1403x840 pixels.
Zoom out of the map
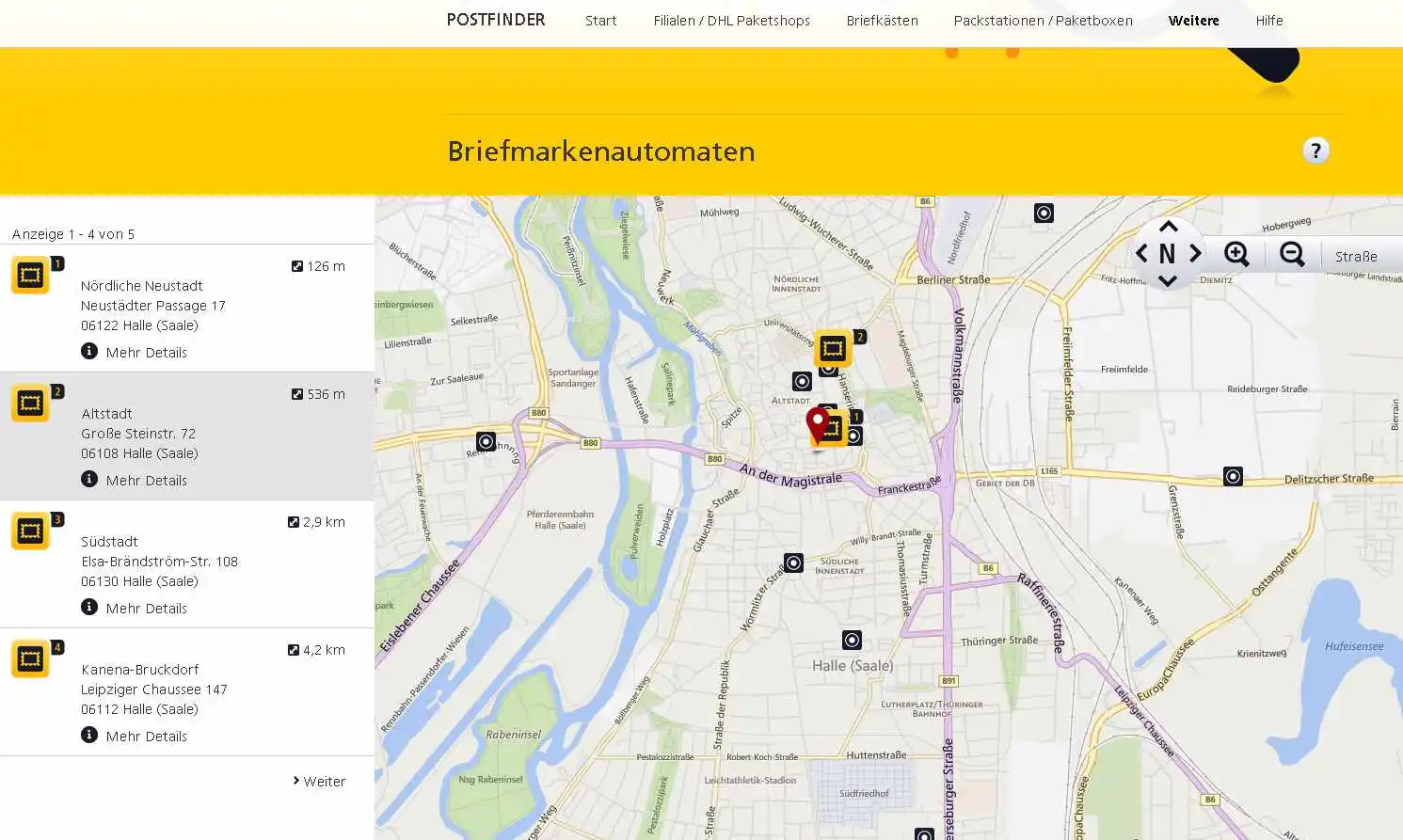[x=1292, y=254]
